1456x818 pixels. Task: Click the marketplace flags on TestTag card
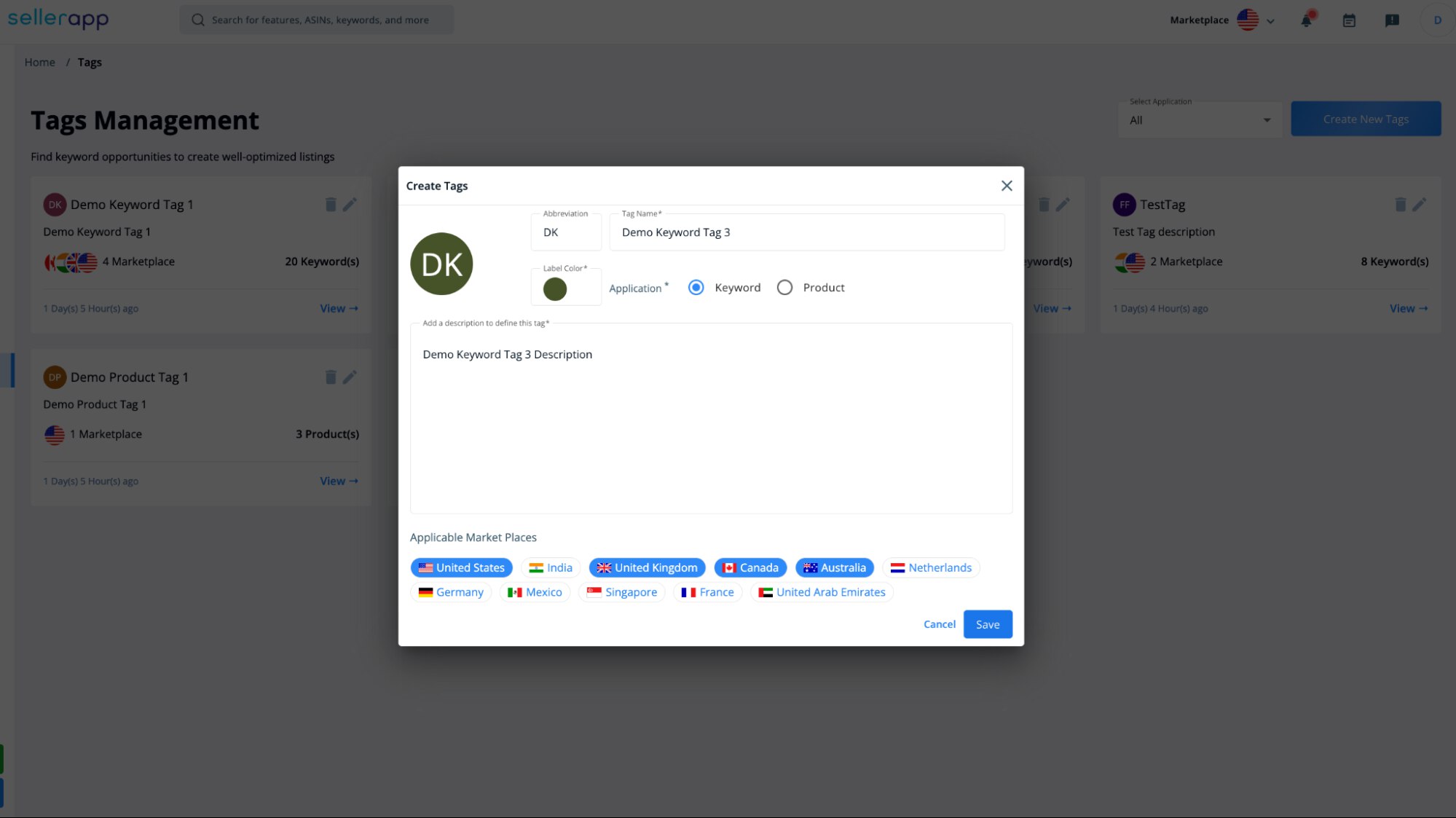click(1130, 262)
